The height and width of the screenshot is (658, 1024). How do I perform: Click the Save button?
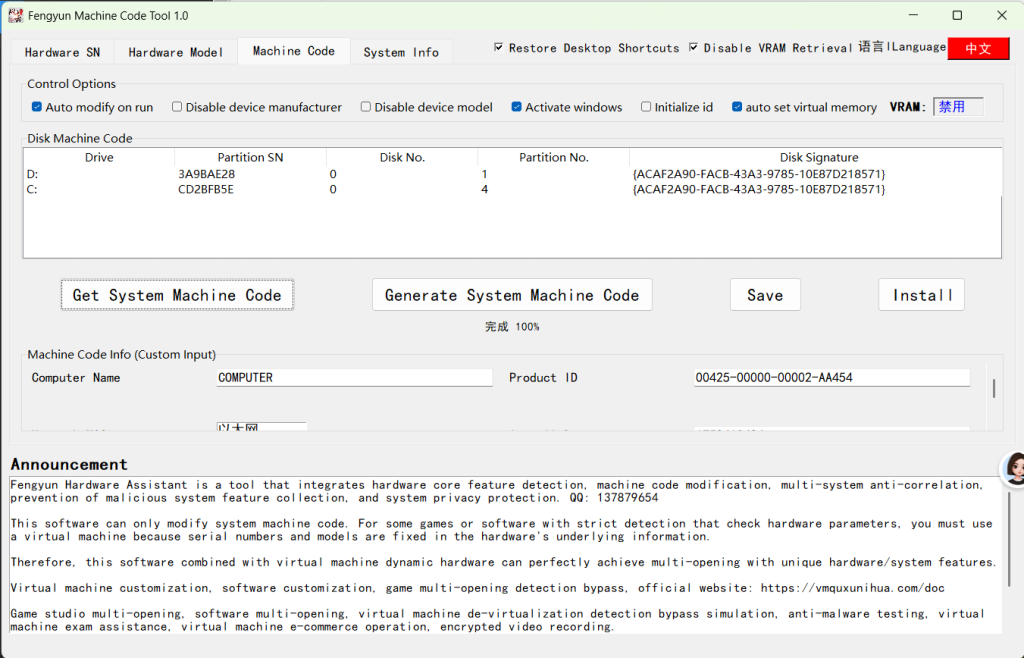[765, 295]
